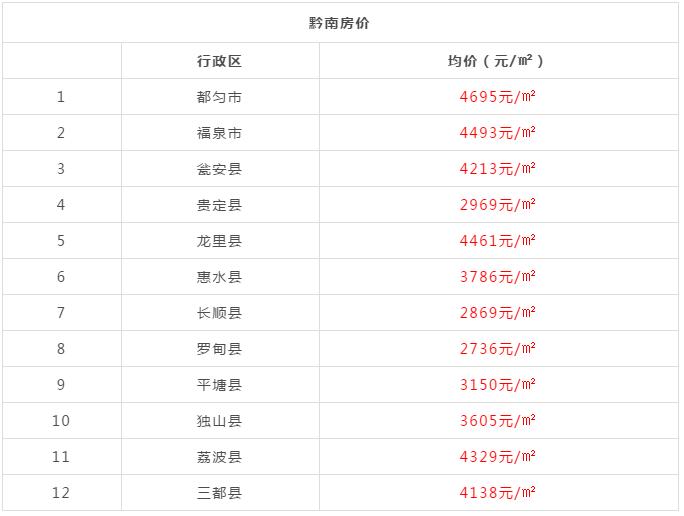
Task: Select the 长顺县 cell
Action: (x=219, y=313)
